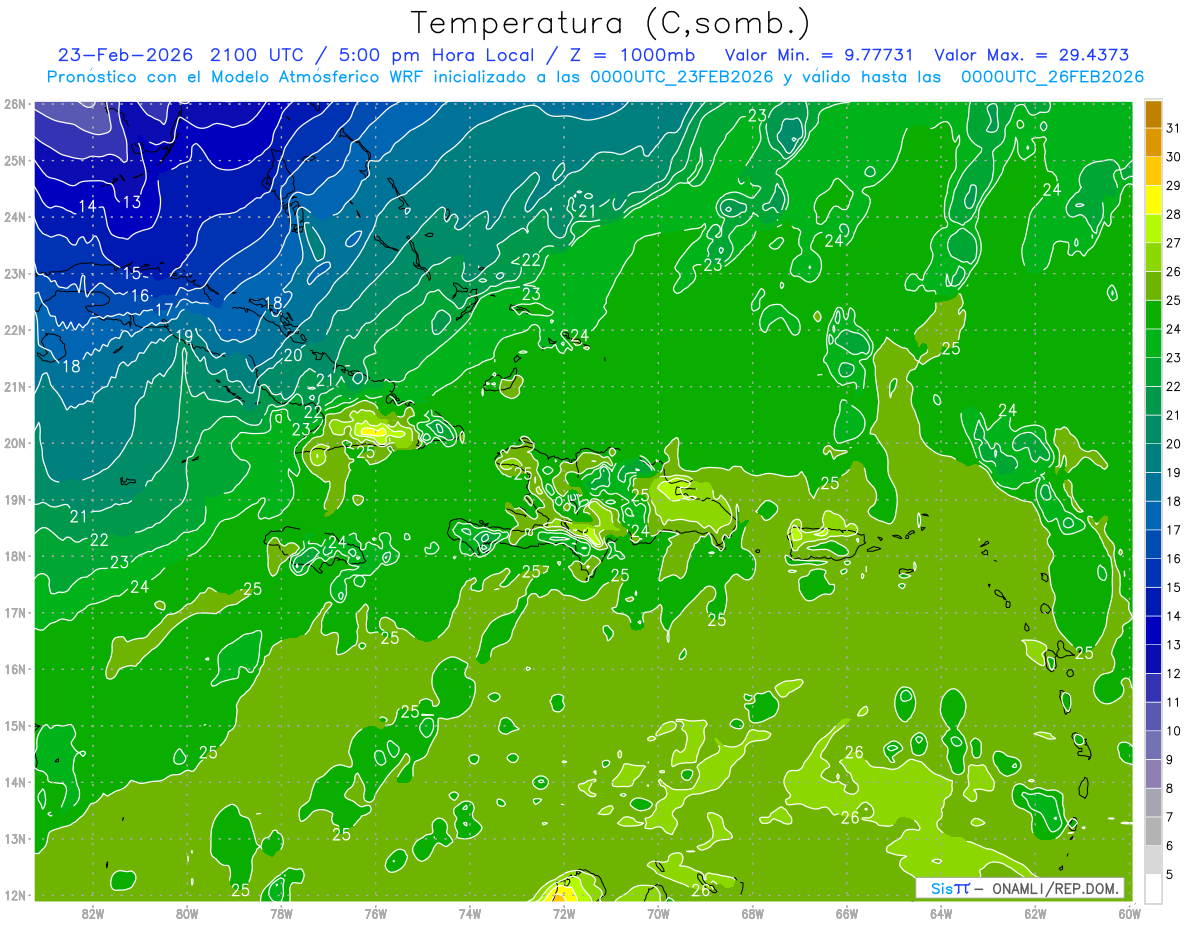Click latitude axis label "22N"
This screenshot has height=927, width=1200.
click(15, 330)
